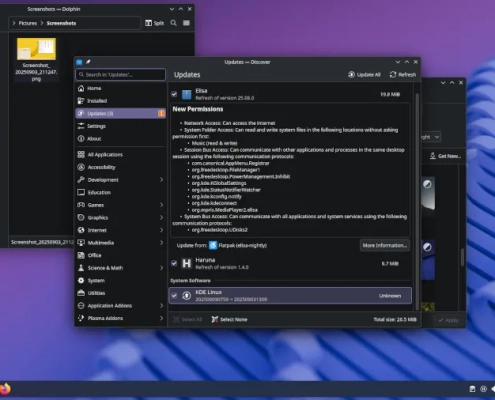This screenshot has width=495, height=400.
Task: Expand the Application Addons category arrow
Action: 161,306
